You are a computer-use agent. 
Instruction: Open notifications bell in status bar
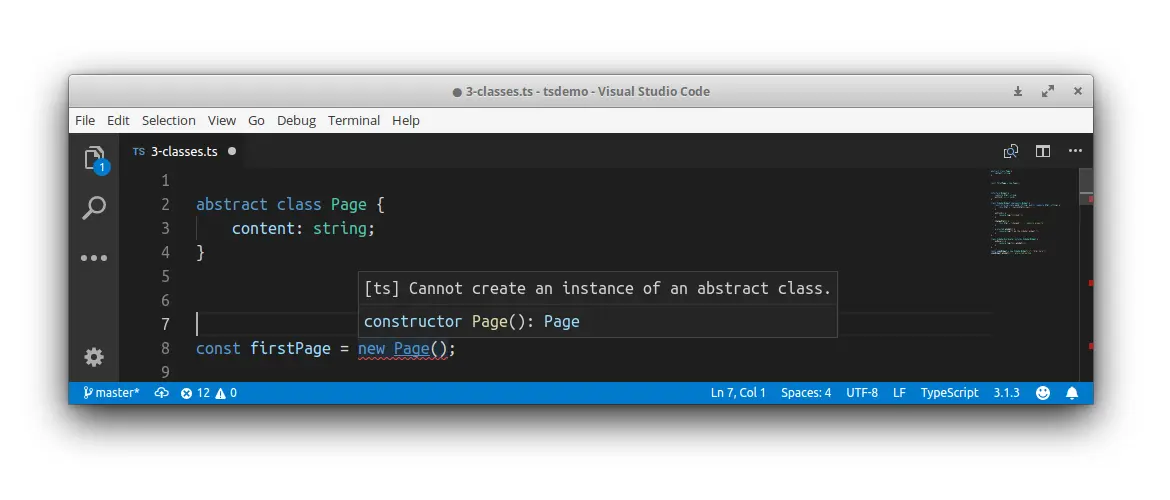coord(1072,393)
